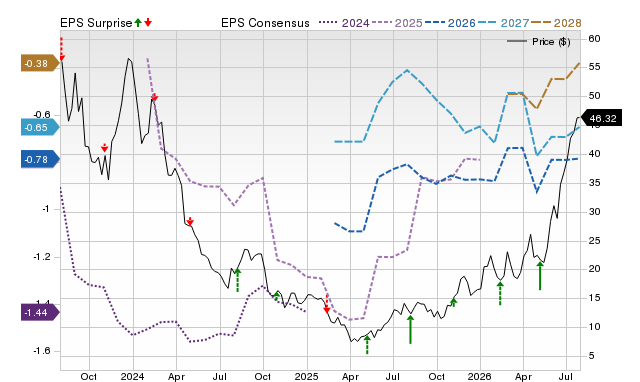The width and height of the screenshot is (640, 382).
Task: Click the 50 label on the price axis
Action: pyautogui.click(x=594, y=96)
